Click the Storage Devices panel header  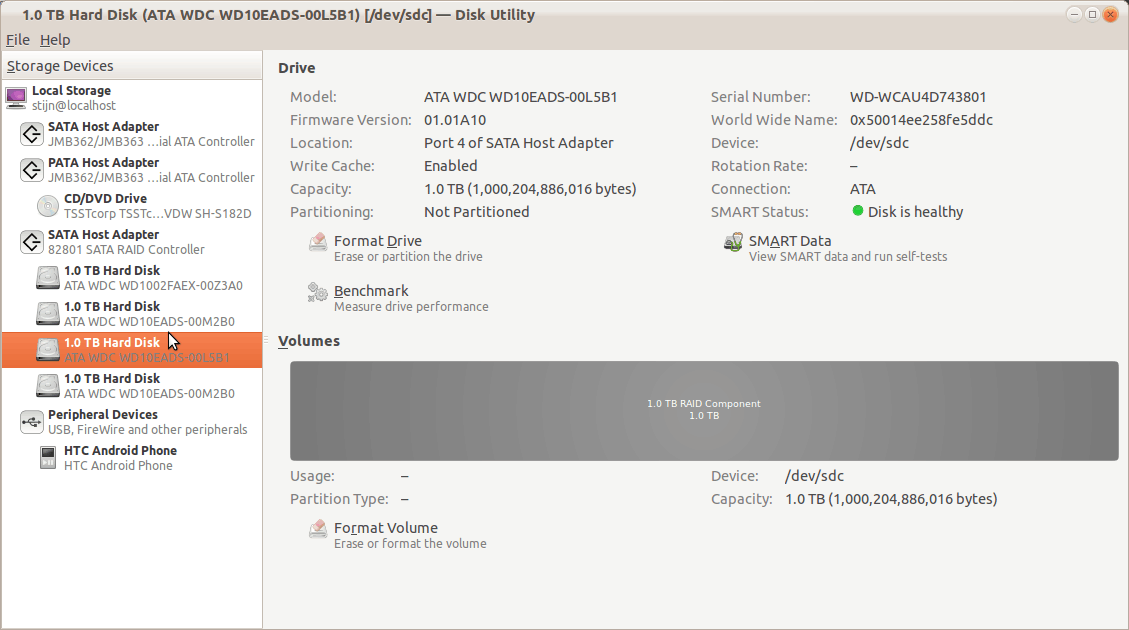click(x=60, y=66)
